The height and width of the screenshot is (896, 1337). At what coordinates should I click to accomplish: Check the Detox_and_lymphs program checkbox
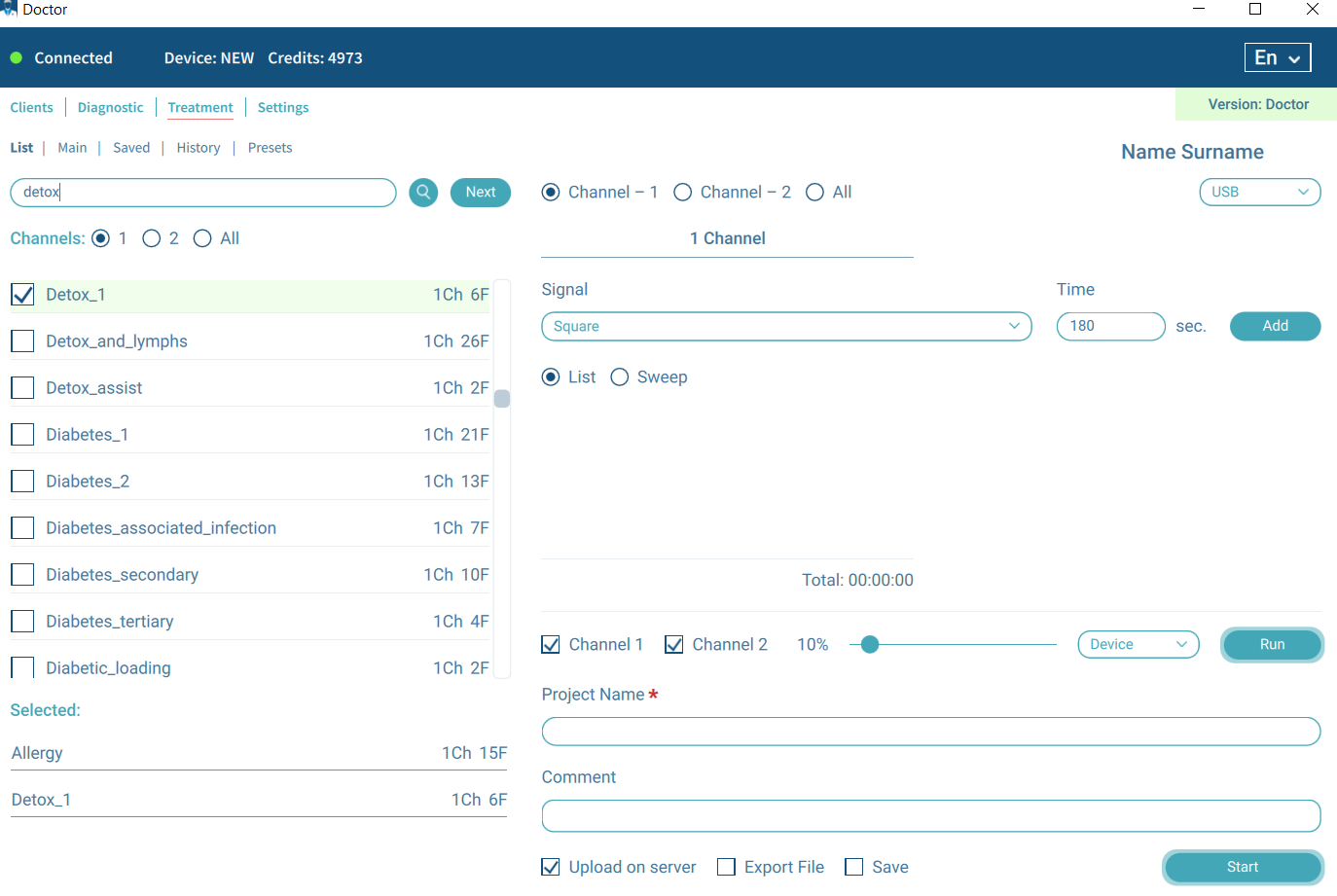pyautogui.click(x=22, y=341)
